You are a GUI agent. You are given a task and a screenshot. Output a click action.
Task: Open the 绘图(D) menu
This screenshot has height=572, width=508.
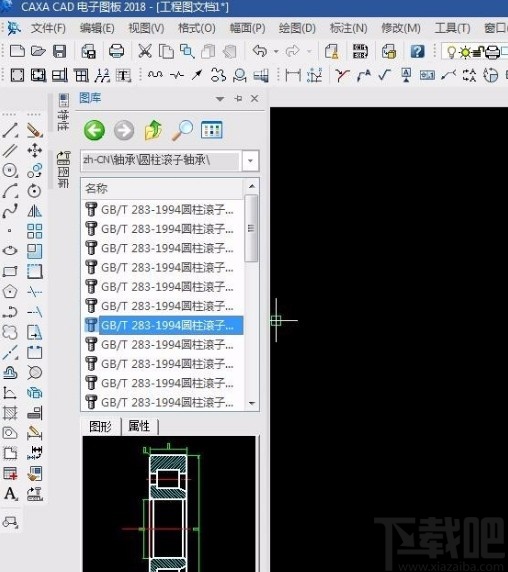[x=297, y=28]
